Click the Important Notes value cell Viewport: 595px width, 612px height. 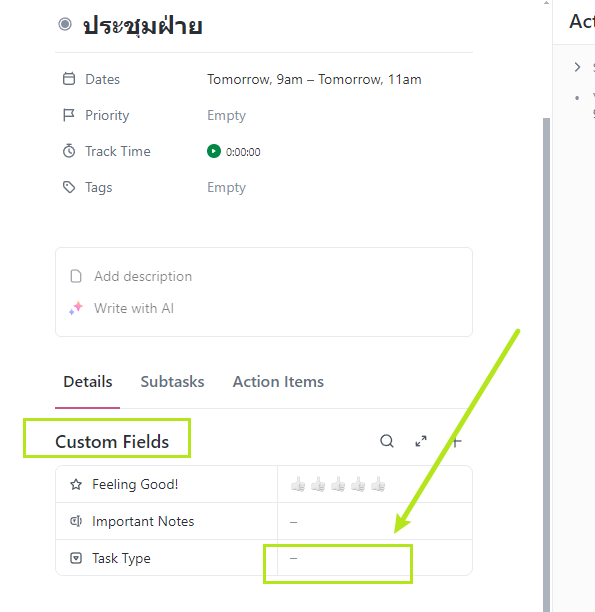click(375, 521)
